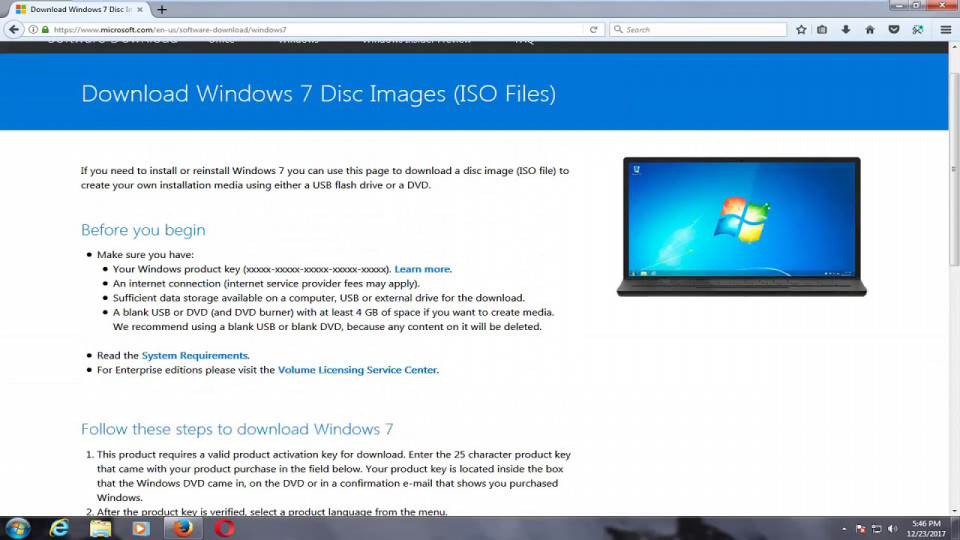The image size is (960, 540).
Task: Reload the page with the refresh icon
Action: point(593,29)
